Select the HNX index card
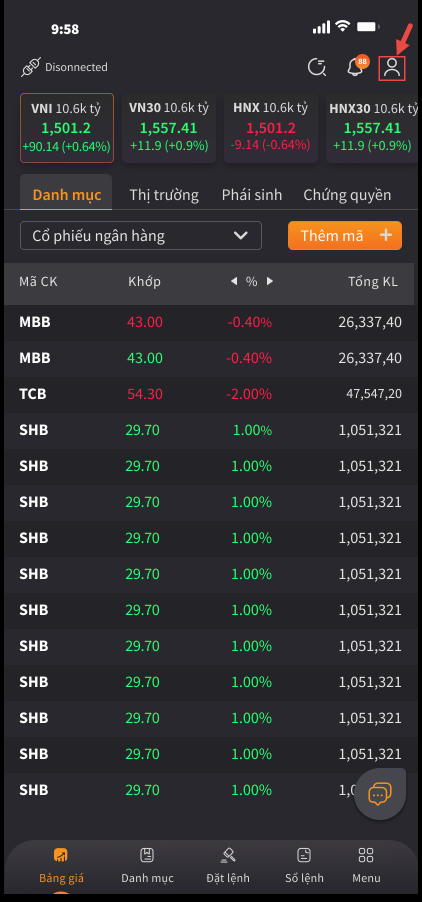Screen dimensions: 422x902 [x=271, y=128]
